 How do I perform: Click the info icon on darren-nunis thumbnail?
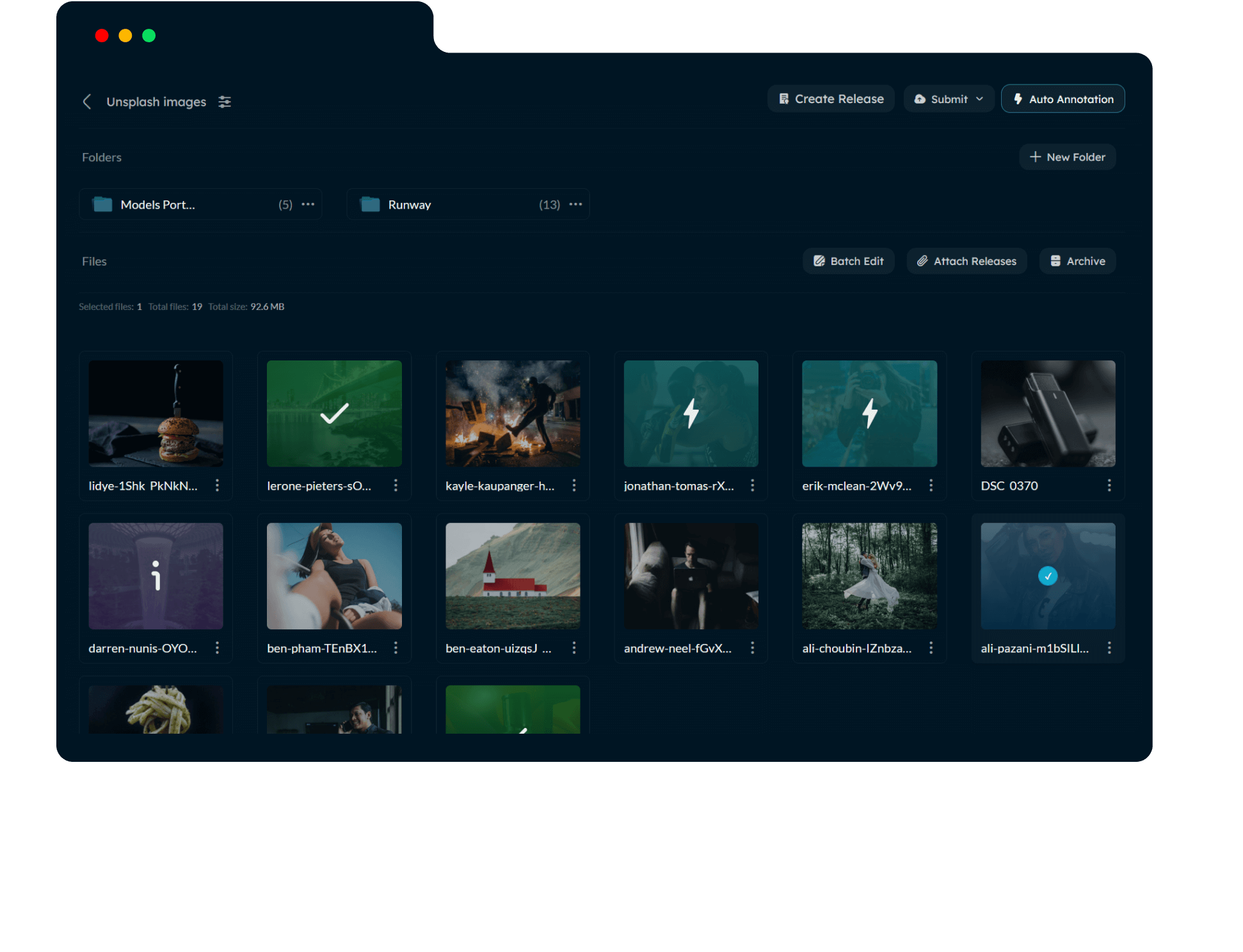pyautogui.click(x=156, y=576)
